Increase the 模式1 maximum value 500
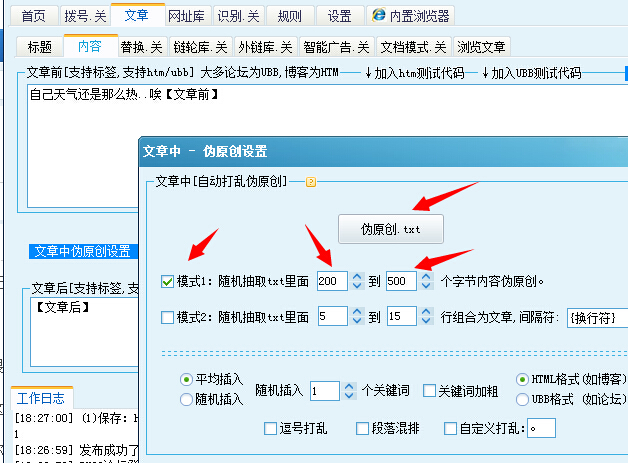Viewport: 628px width, 463px height. click(426, 276)
